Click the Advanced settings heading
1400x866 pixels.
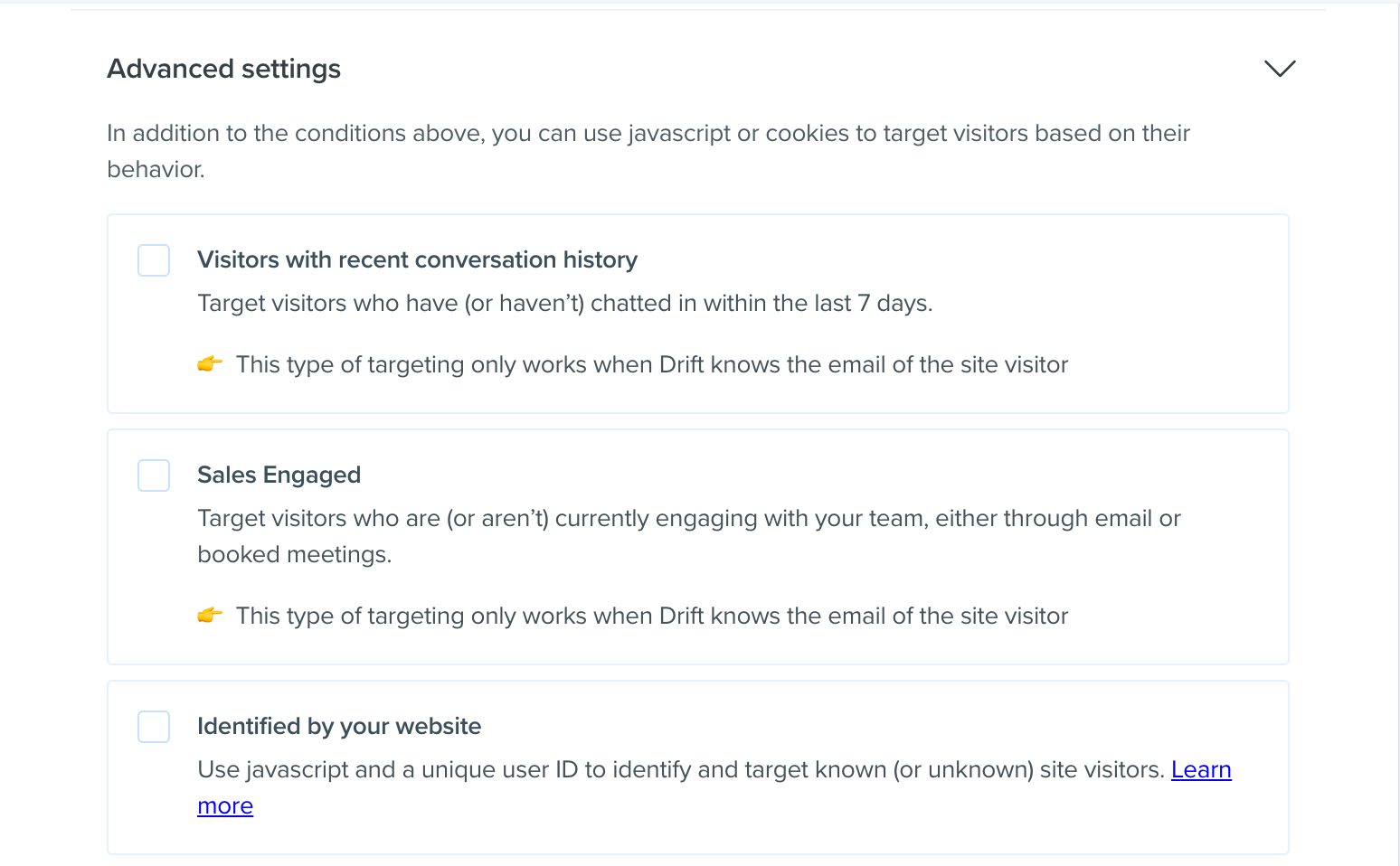[224, 69]
